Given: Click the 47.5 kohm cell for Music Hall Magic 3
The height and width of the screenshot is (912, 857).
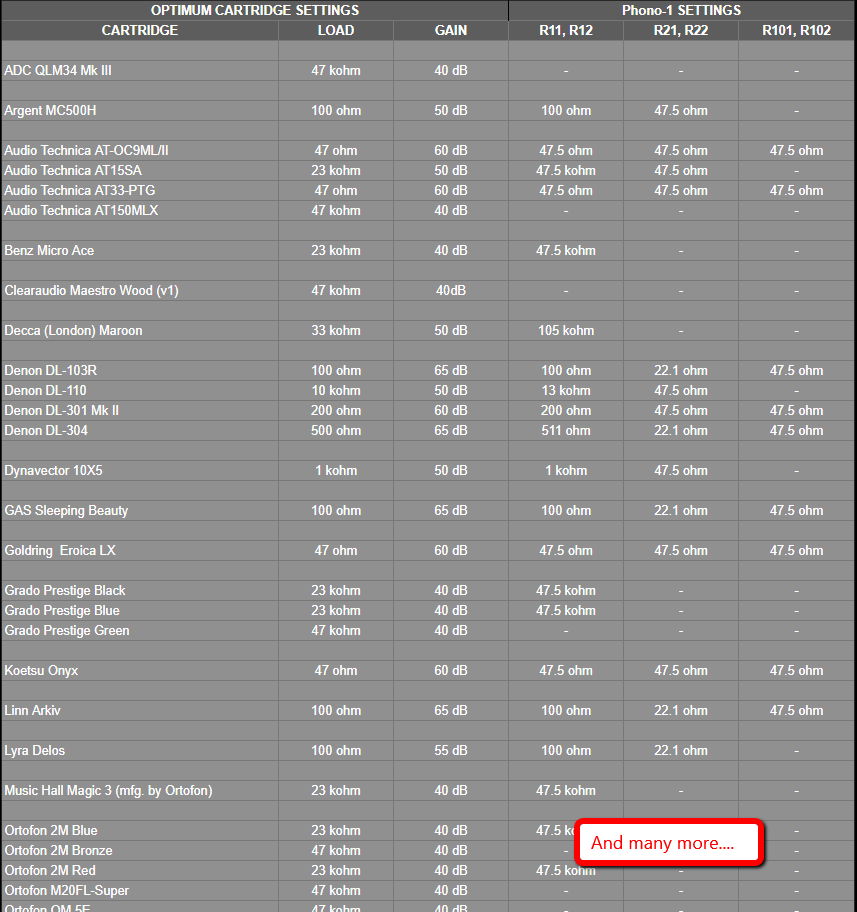Looking at the screenshot, I should (x=566, y=790).
